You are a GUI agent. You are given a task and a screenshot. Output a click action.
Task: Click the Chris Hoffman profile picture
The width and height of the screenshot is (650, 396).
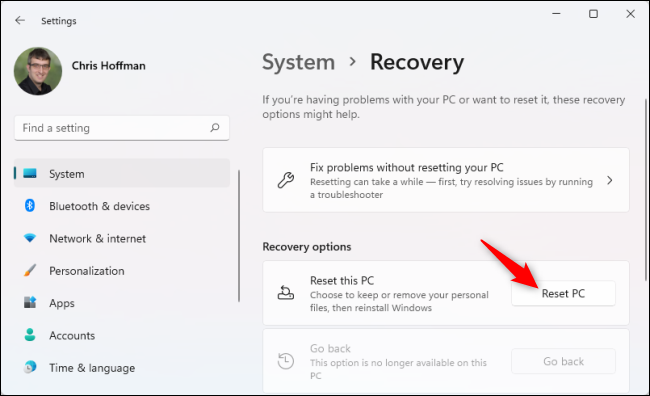38,71
